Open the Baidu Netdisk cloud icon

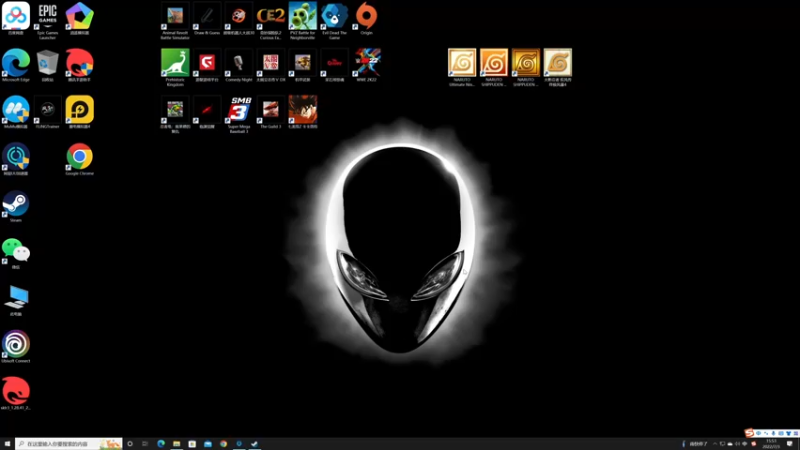click(16, 18)
